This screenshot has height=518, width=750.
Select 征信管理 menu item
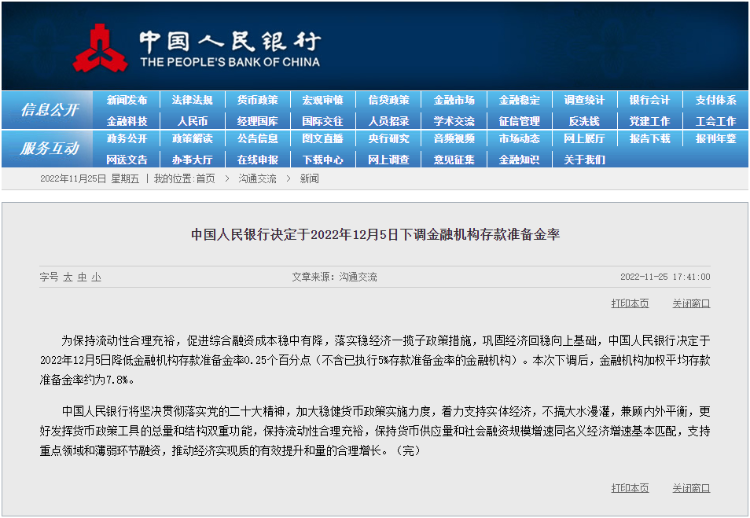click(x=519, y=121)
